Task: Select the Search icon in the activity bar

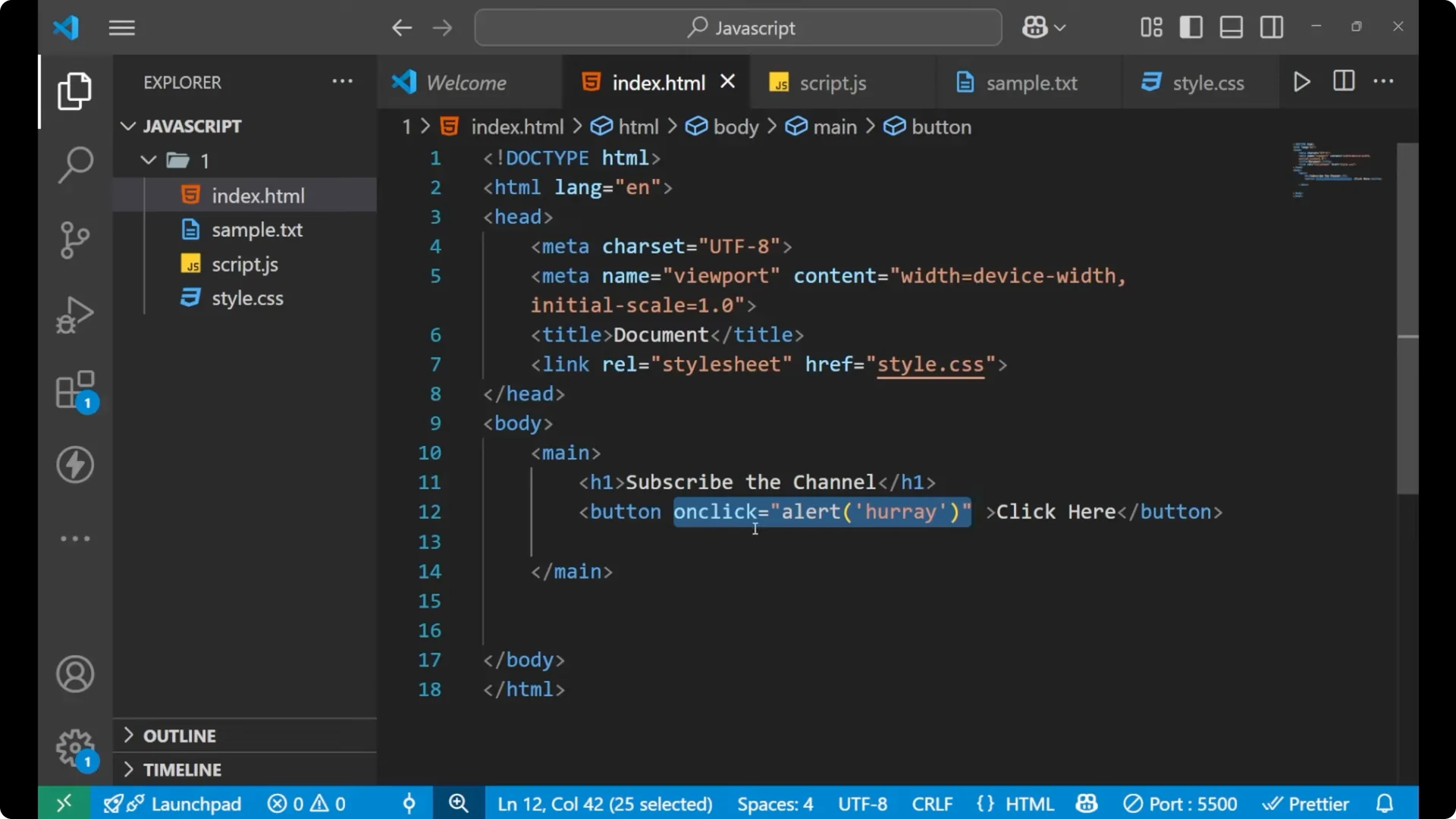Action: point(74,165)
